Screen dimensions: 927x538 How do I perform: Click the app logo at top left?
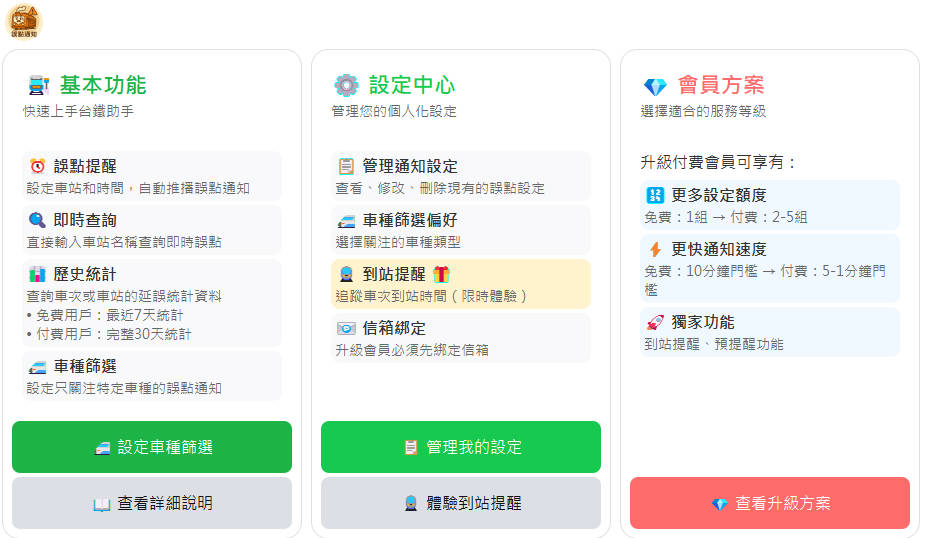click(24, 20)
